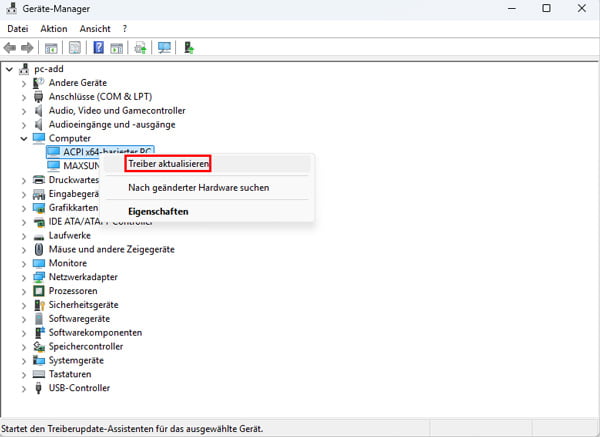Click the blue Help question mark icon
The image size is (600, 437).
coord(99,47)
